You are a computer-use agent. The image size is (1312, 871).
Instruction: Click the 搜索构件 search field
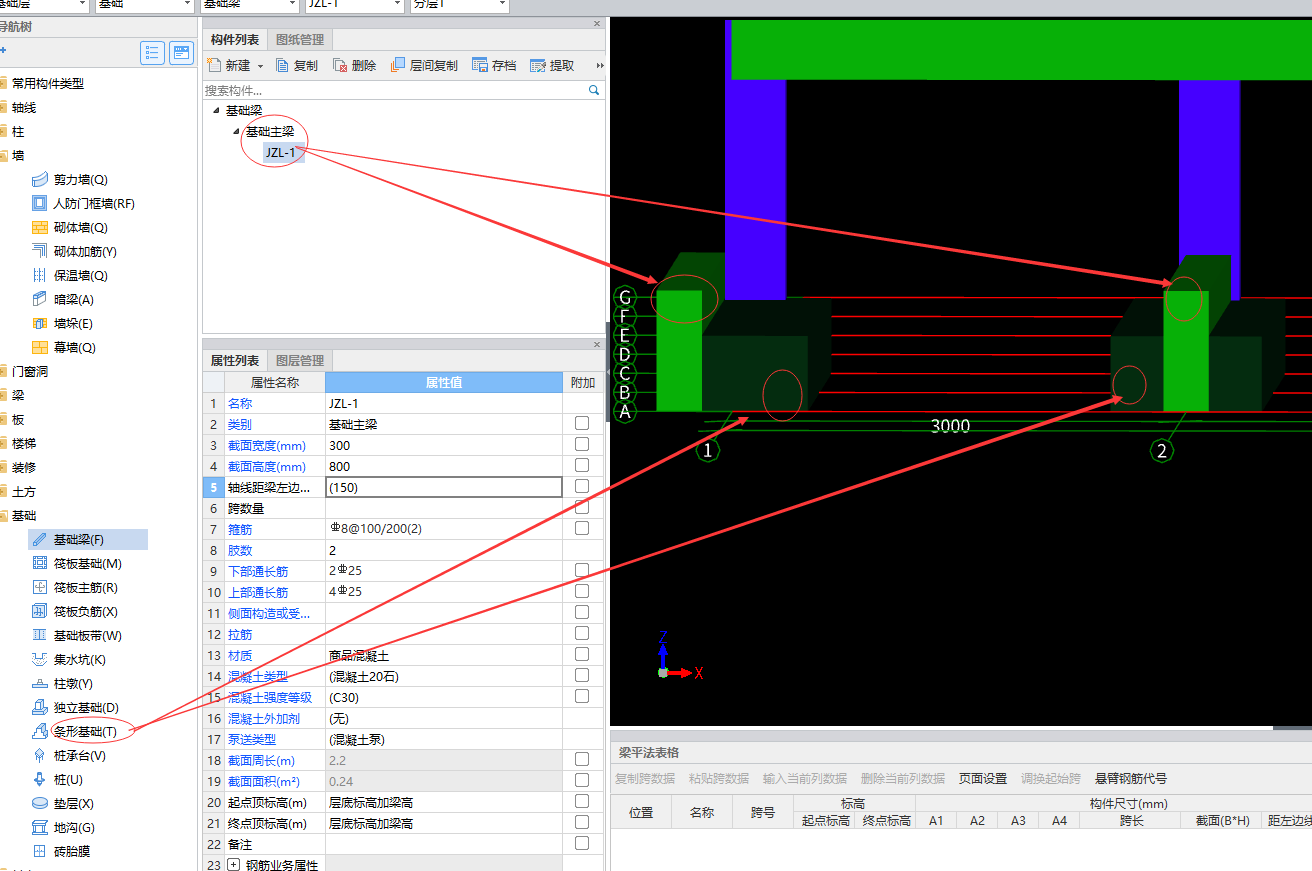click(395, 90)
